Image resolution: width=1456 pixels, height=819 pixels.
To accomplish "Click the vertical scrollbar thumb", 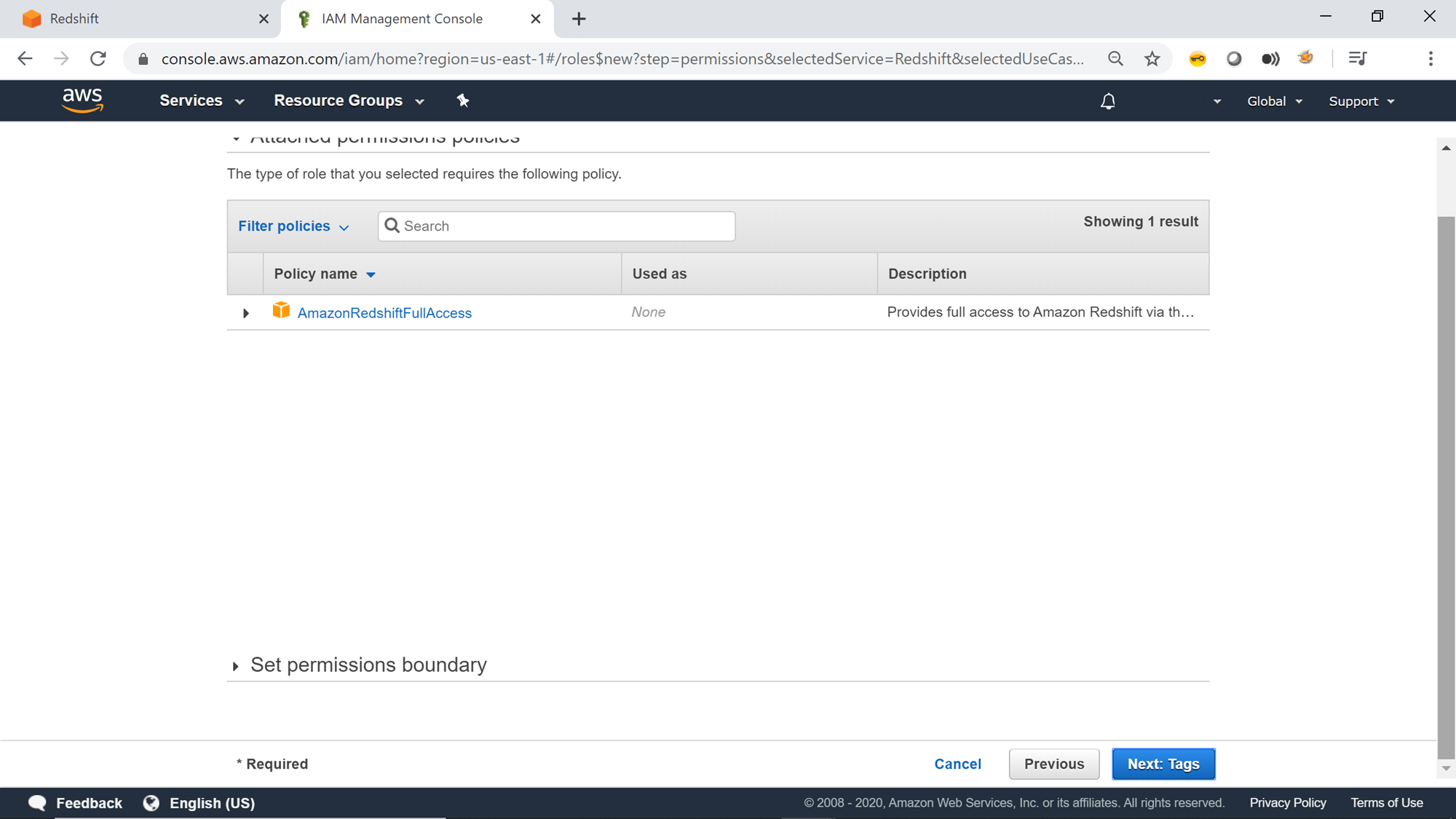I will pyautogui.click(x=1446, y=488).
